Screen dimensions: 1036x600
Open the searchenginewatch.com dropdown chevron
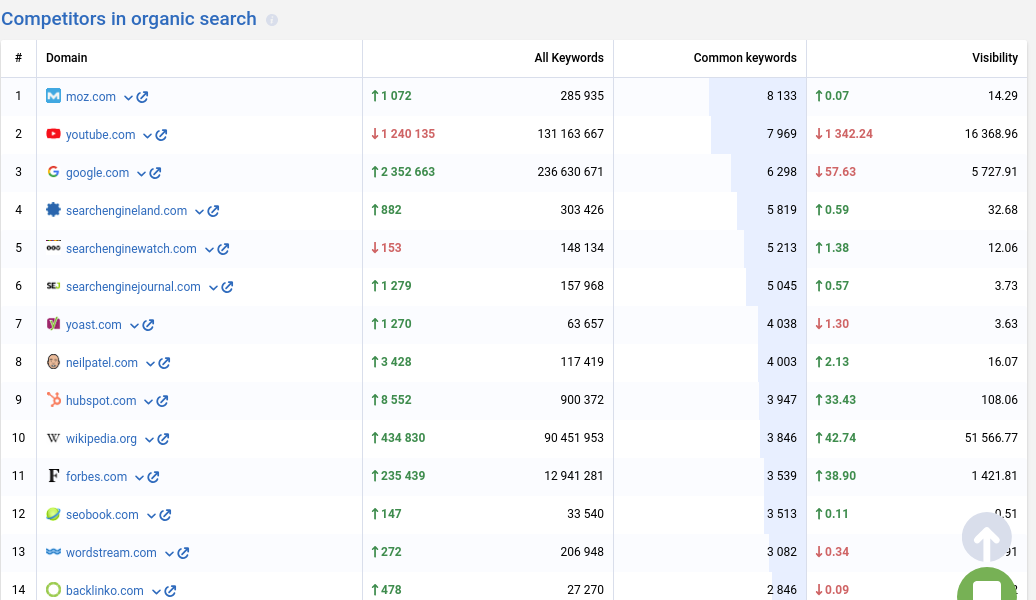[x=209, y=250]
